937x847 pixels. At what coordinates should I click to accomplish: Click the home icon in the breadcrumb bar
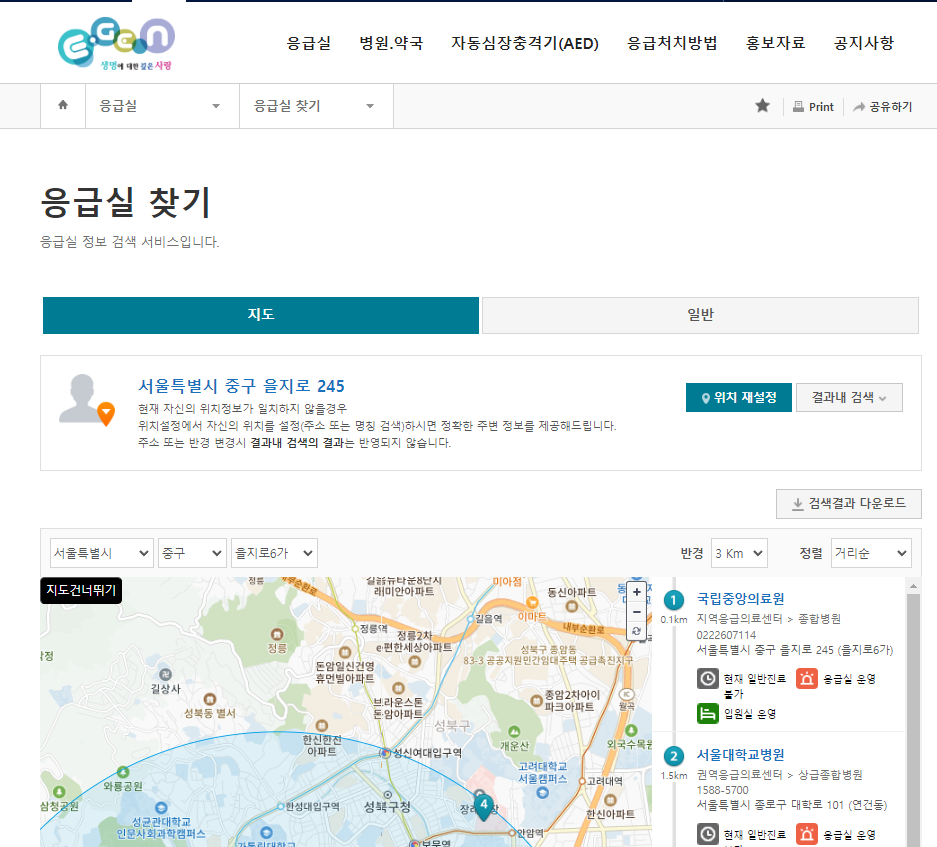(x=63, y=105)
